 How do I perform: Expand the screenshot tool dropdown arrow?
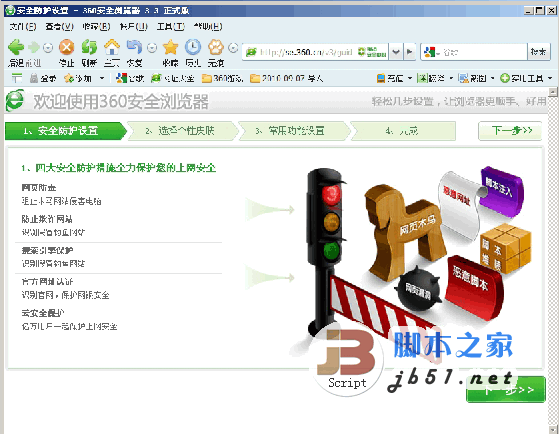click(492, 78)
